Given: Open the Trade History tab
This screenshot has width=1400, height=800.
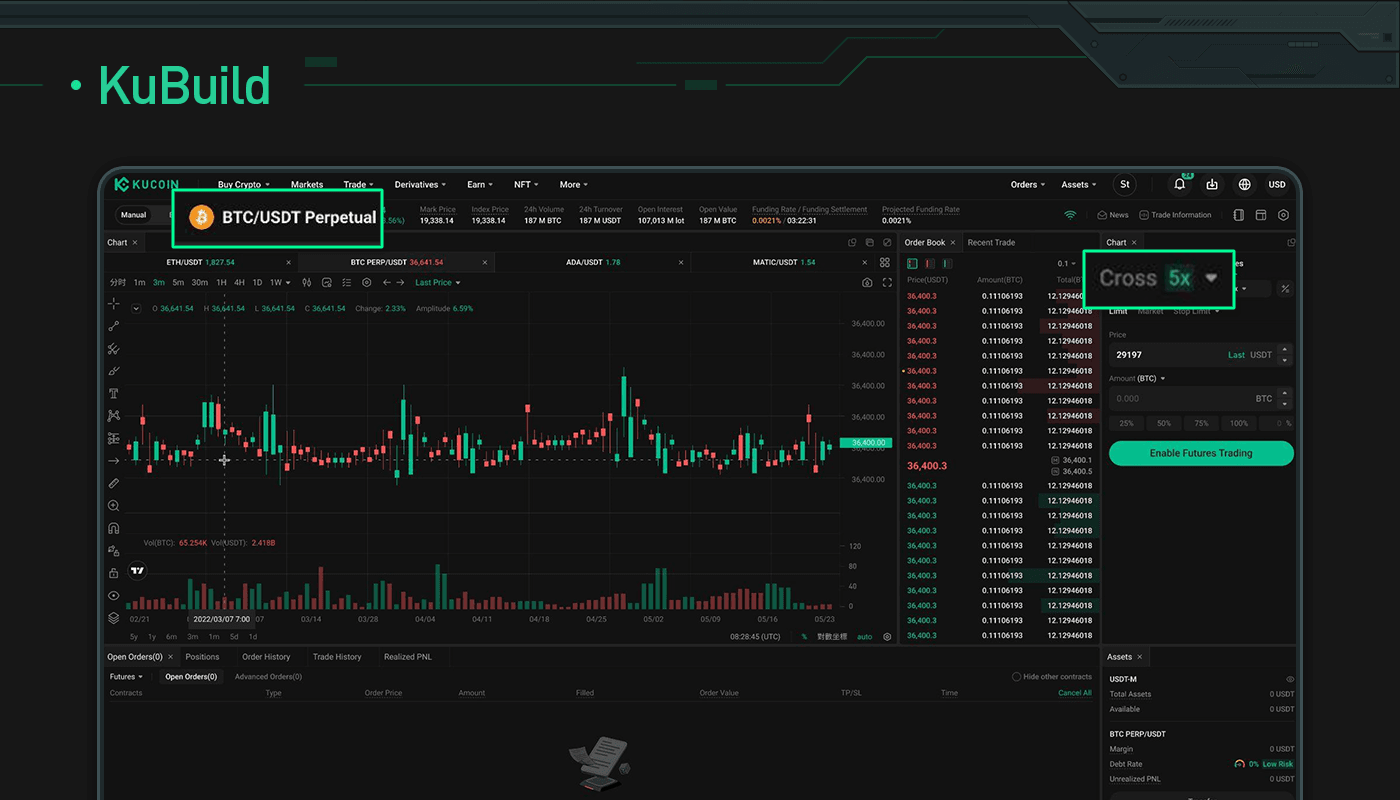Looking at the screenshot, I should pyautogui.click(x=337, y=657).
